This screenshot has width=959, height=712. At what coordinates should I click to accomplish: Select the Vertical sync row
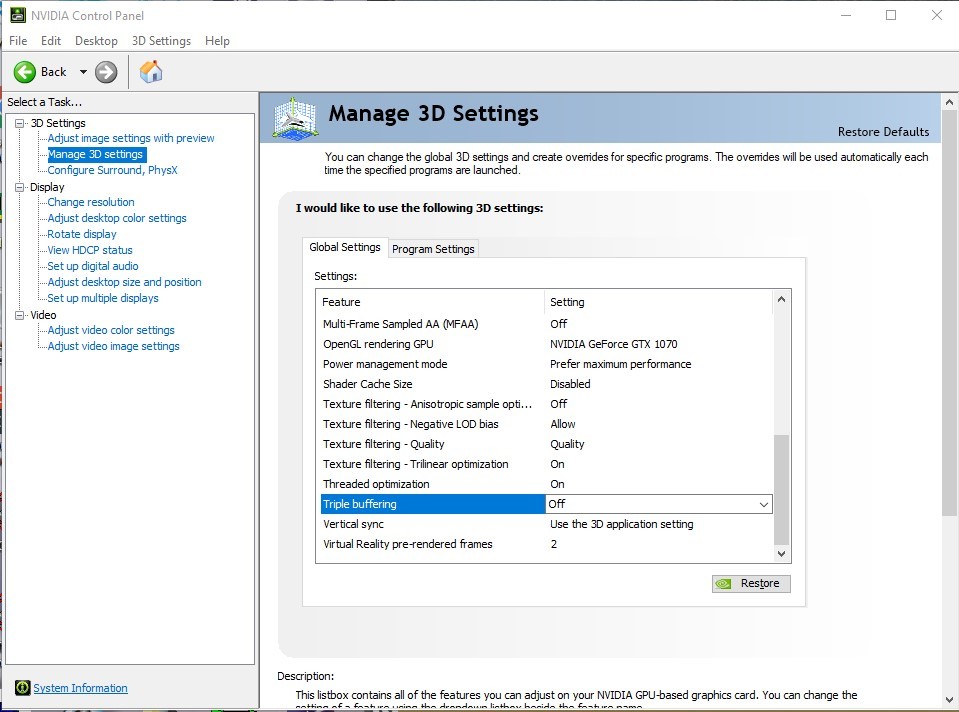(x=546, y=524)
